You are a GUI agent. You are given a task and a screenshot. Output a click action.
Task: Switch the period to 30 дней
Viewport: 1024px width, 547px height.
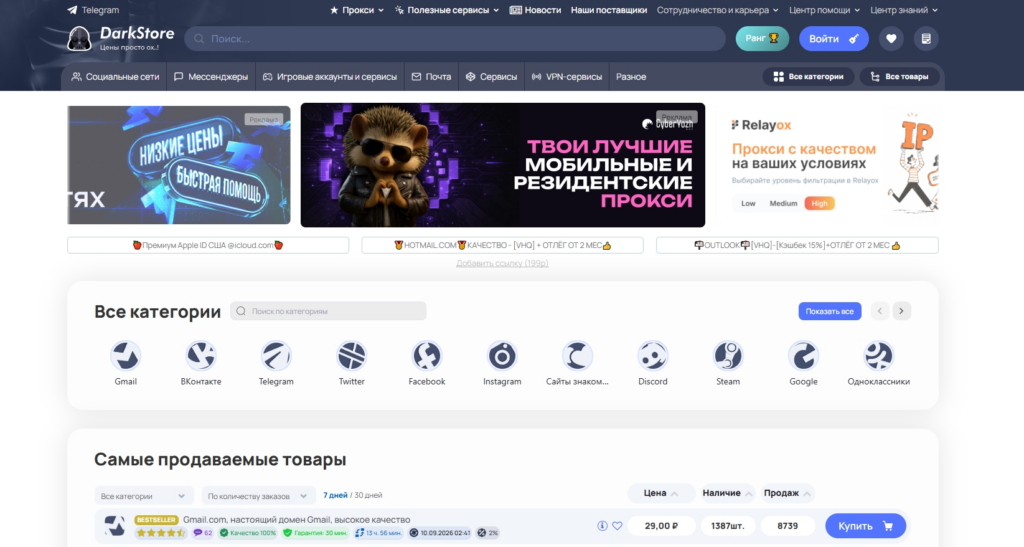click(x=368, y=495)
